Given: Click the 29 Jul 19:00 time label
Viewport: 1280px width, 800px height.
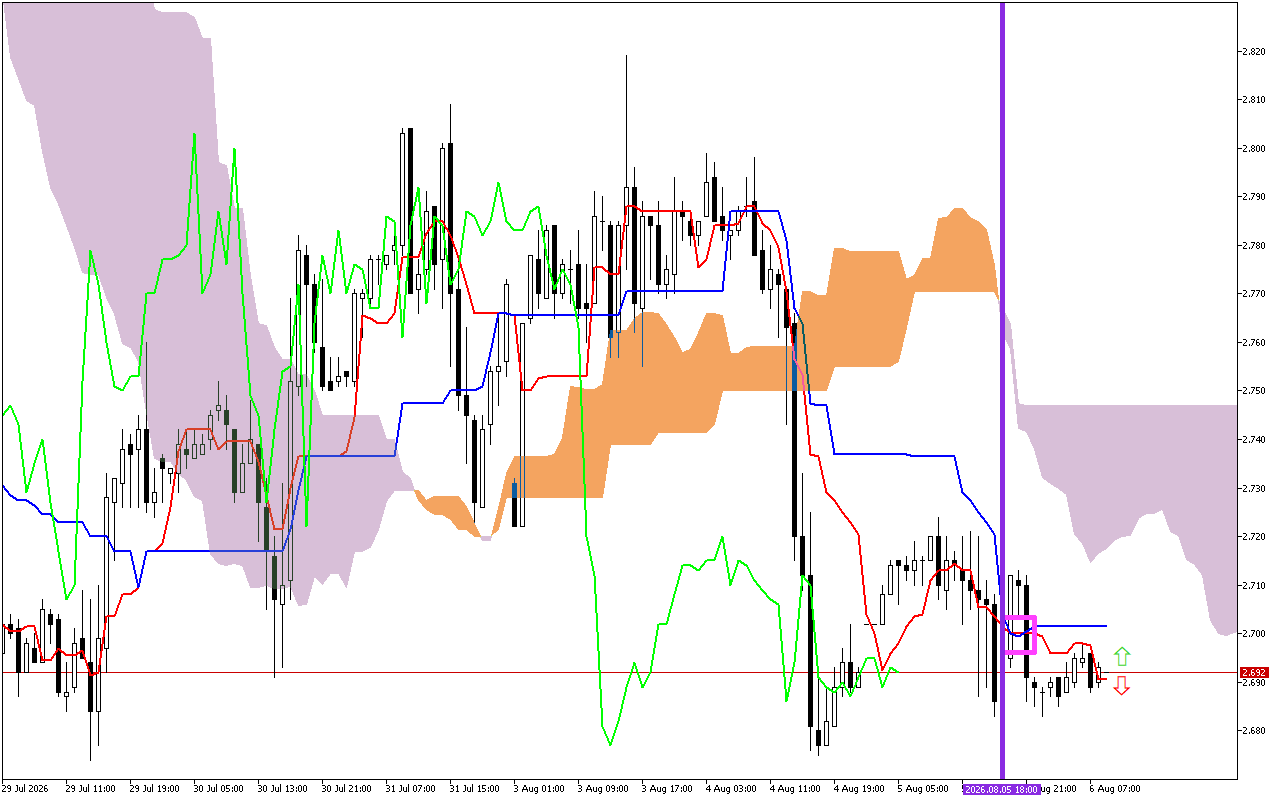Looking at the screenshot, I should [154, 789].
